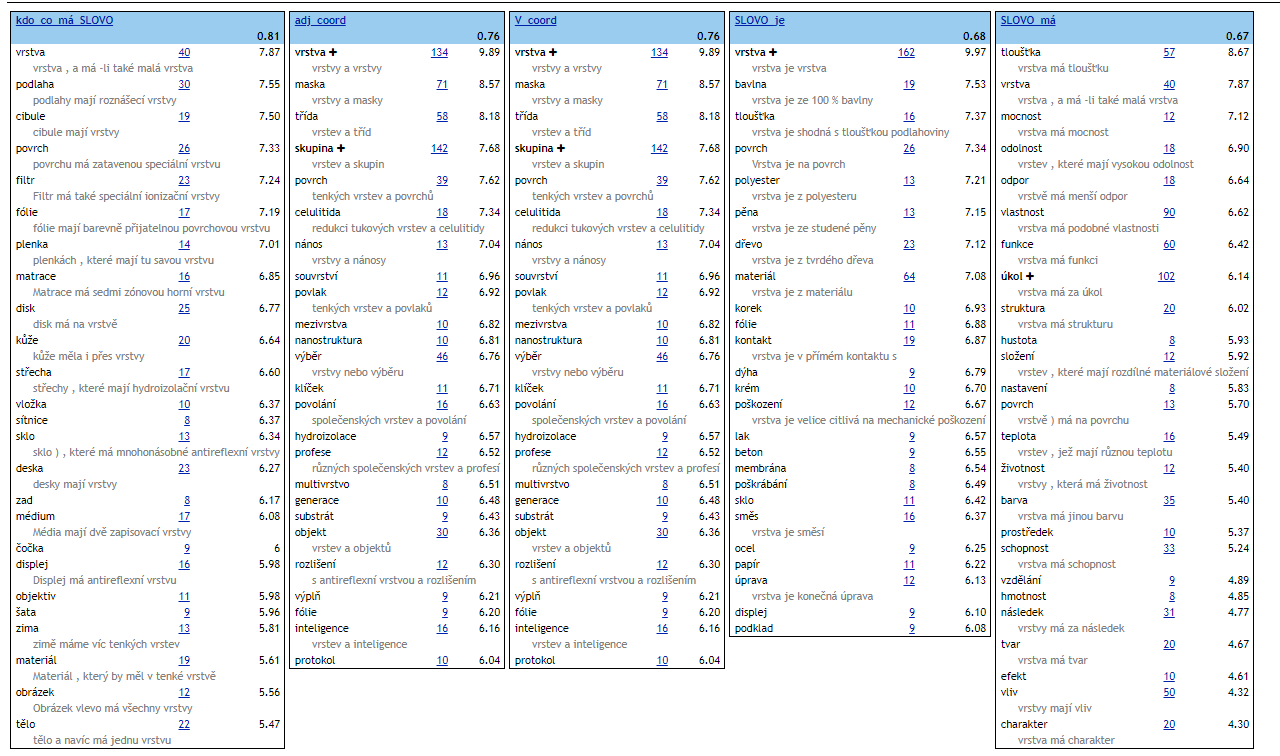Open frequency 58 for třída in adj_coord
Screen dimensions: 1280x756
(442, 116)
